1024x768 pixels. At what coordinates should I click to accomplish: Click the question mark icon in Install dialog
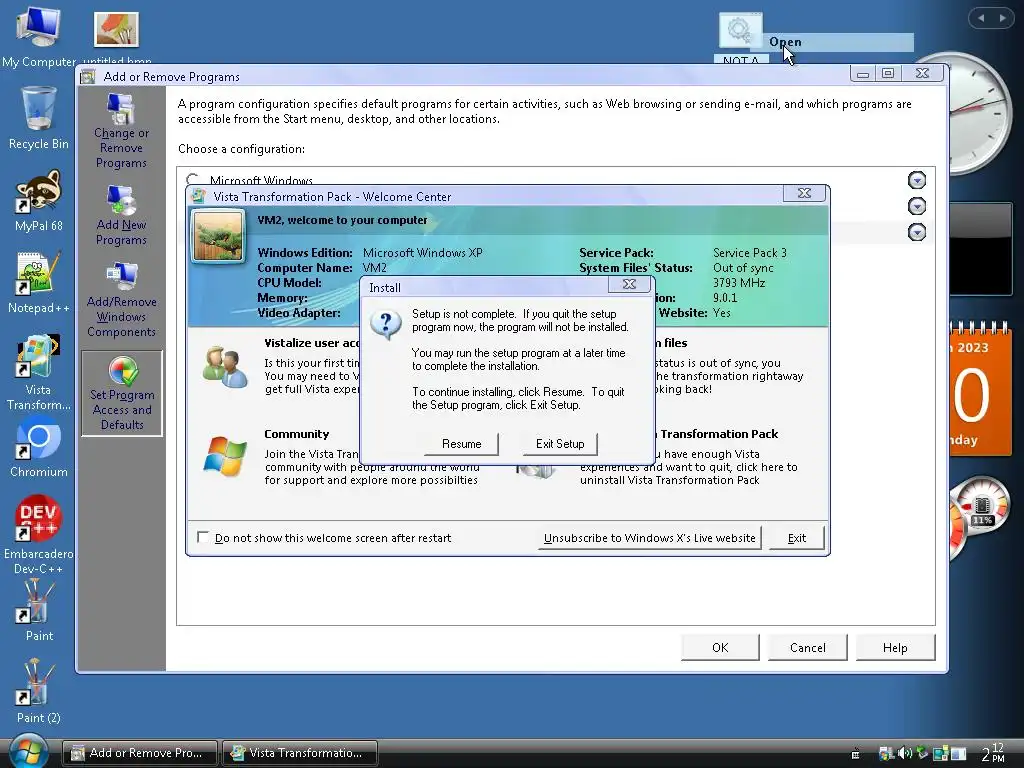pos(385,324)
